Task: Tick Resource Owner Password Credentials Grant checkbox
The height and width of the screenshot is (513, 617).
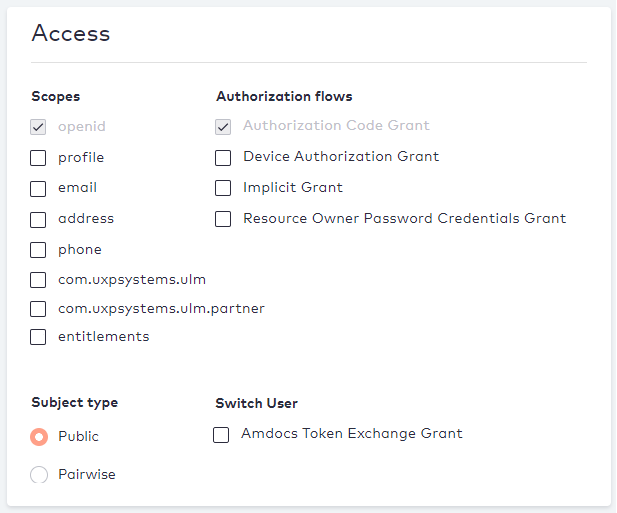Action: point(223,219)
